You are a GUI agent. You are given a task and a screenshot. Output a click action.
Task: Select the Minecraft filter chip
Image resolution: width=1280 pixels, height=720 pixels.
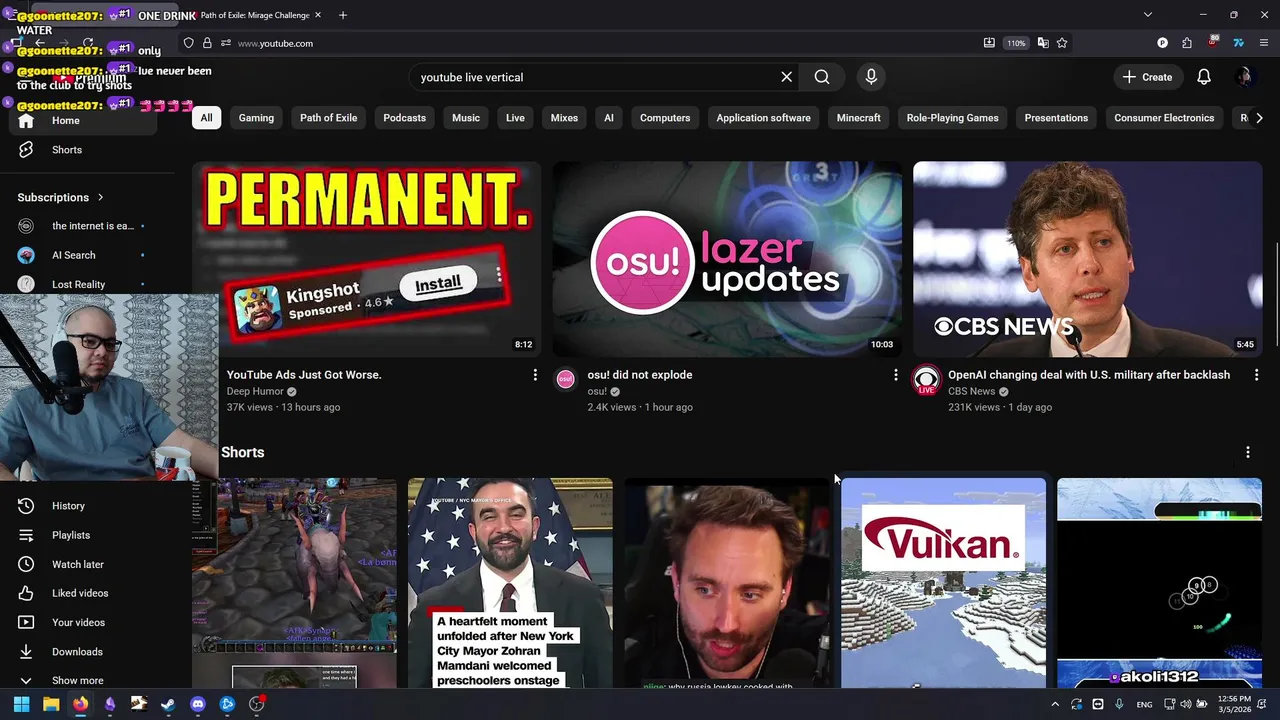[859, 118]
